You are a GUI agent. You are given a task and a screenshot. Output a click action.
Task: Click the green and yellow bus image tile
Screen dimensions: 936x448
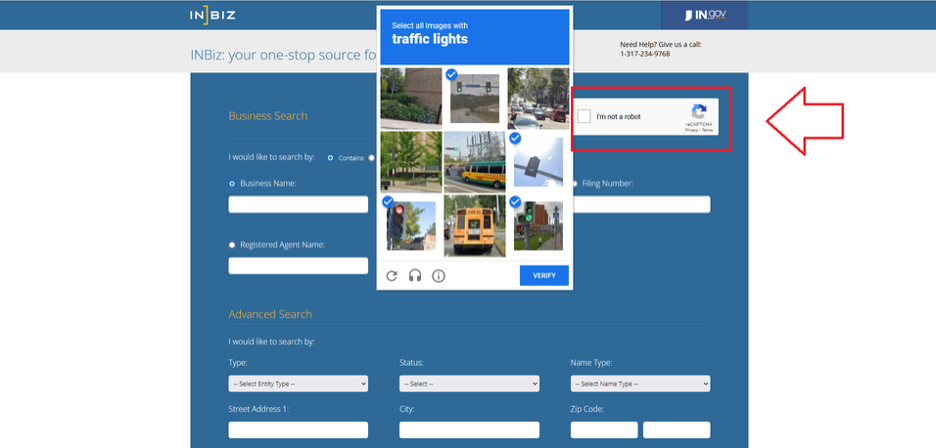pyautogui.click(x=474, y=162)
